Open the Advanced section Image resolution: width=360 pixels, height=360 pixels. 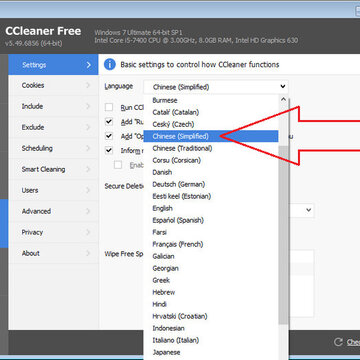click(x=53, y=211)
